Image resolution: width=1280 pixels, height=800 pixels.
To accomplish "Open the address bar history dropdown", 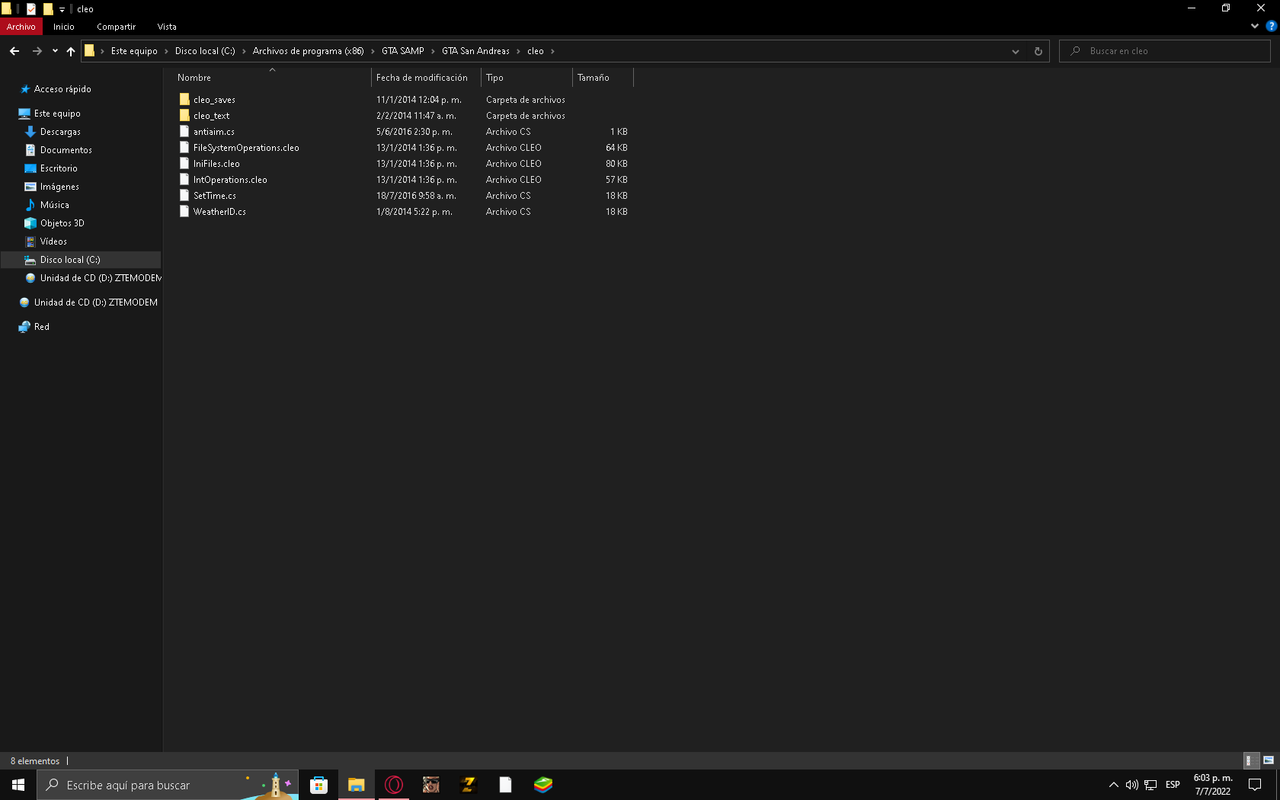I will pyautogui.click(x=1016, y=51).
